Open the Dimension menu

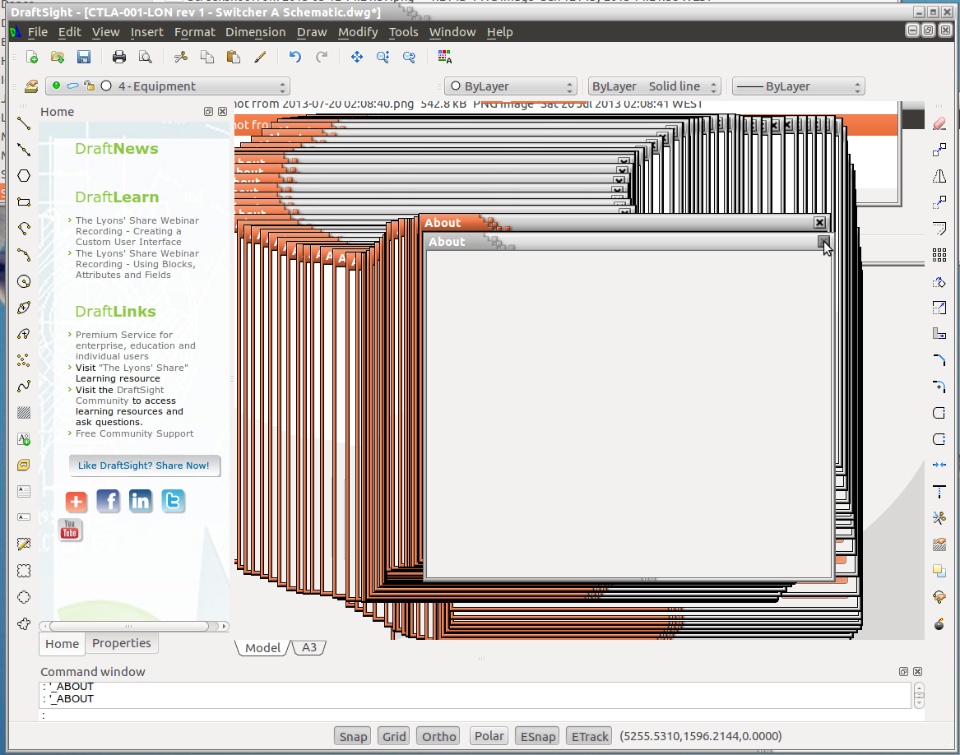pyautogui.click(x=255, y=32)
